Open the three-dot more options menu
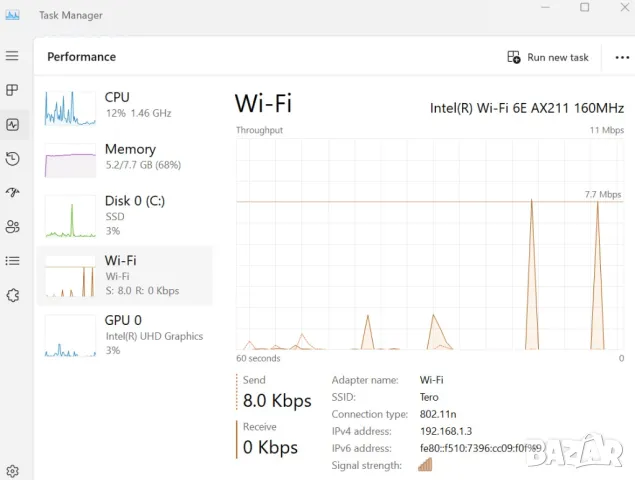Screen dimensions: 635x480 click(622, 58)
